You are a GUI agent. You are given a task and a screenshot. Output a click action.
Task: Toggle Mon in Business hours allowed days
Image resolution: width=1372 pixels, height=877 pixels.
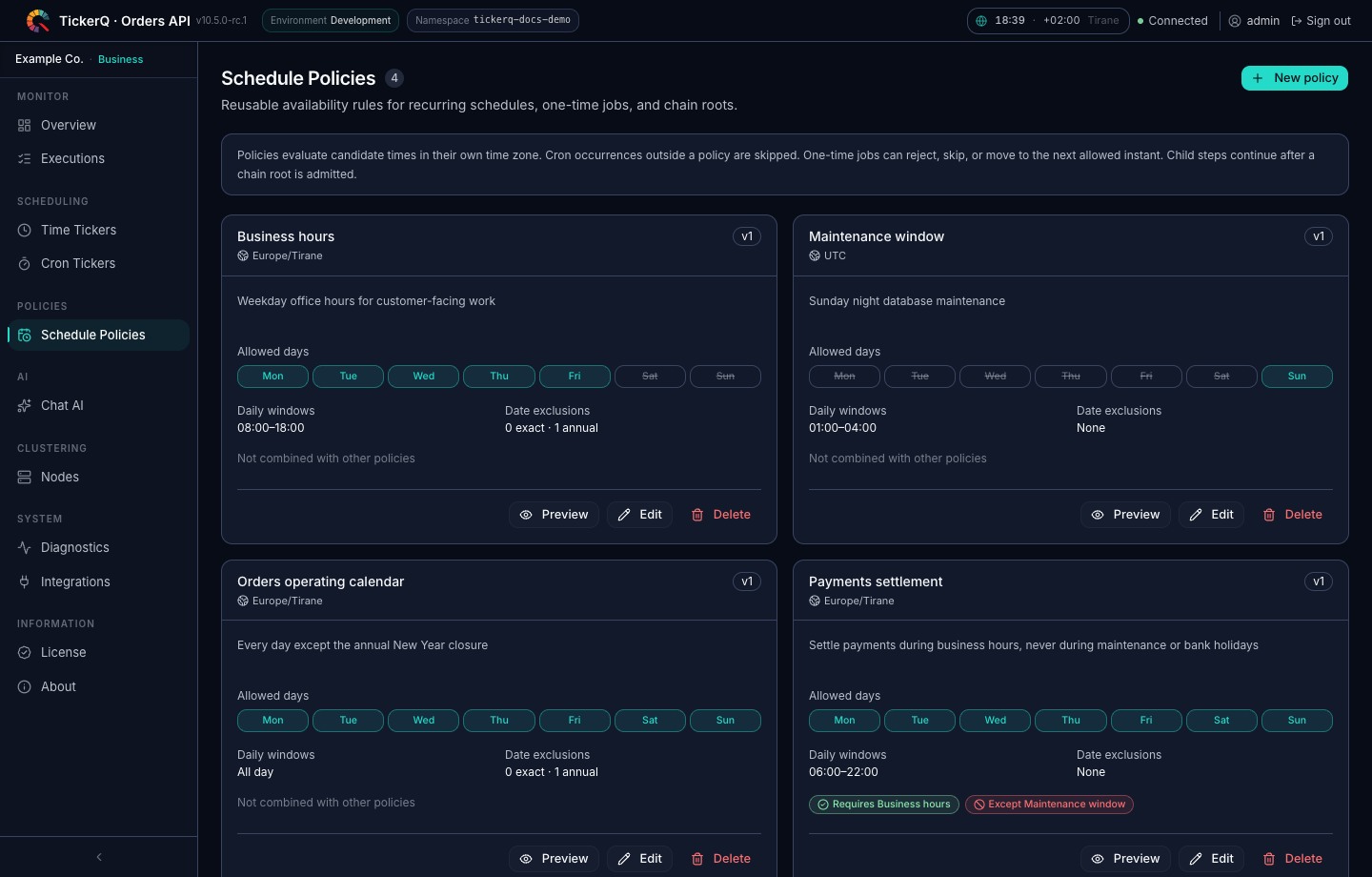[x=272, y=377]
